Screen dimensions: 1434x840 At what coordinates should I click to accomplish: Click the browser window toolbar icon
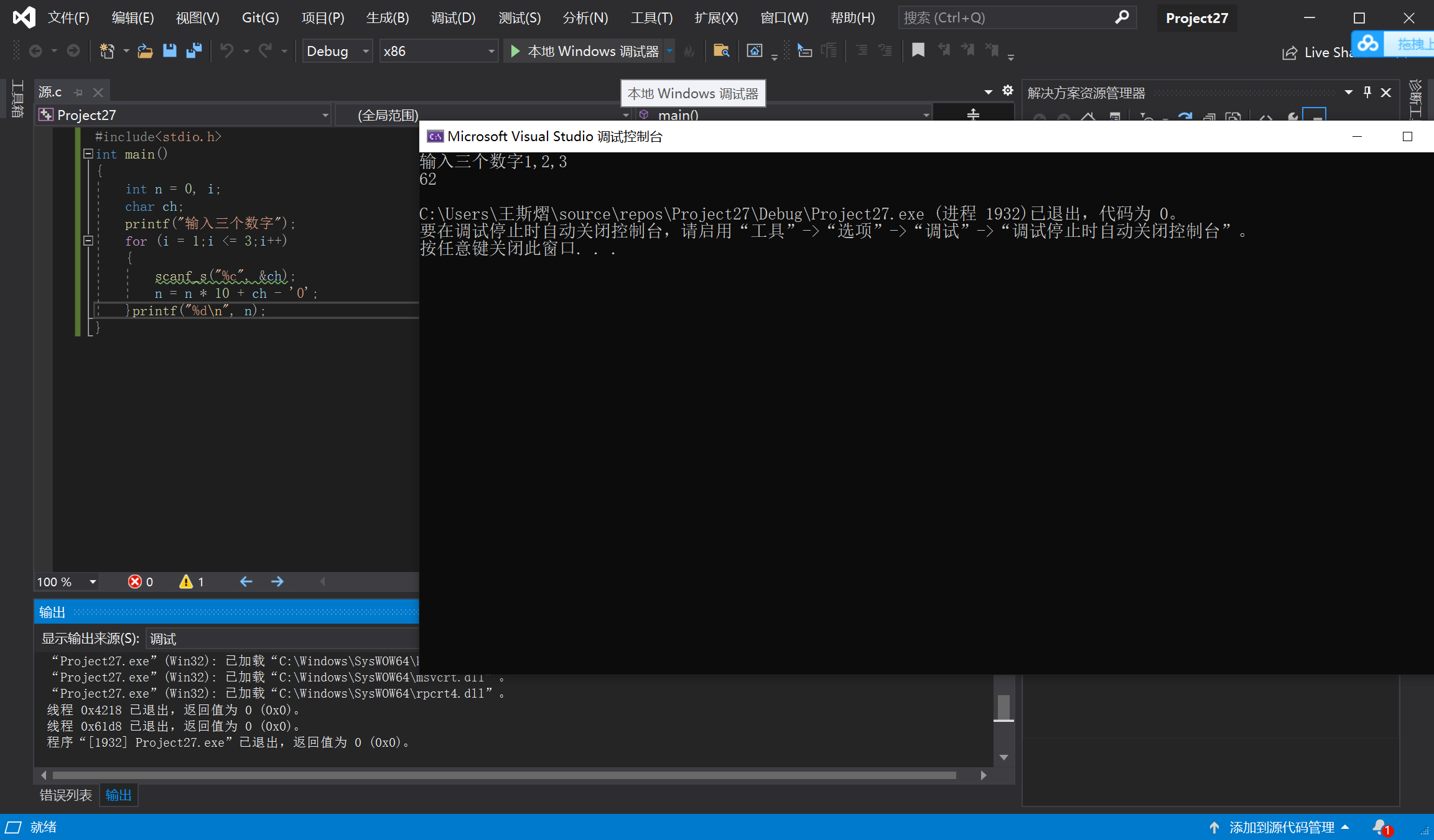coord(754,51)
